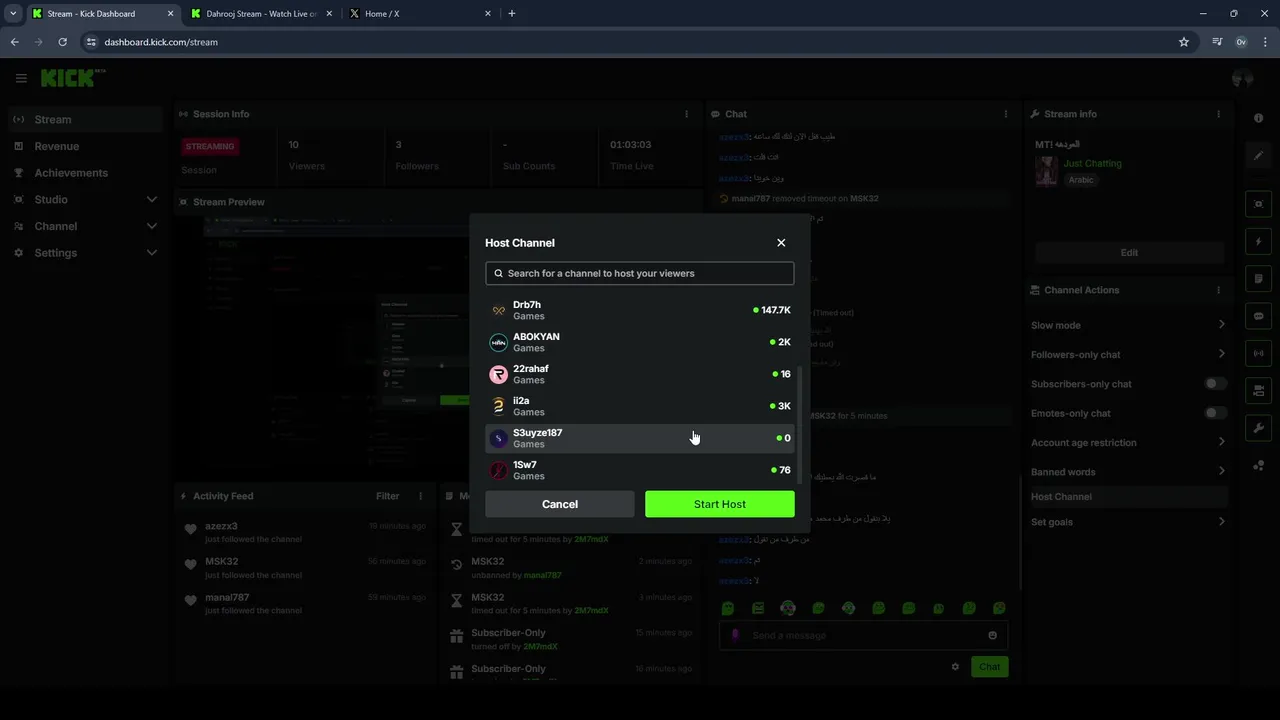
Task: Open the emoji picker in chat
Action: pyautogui.click(x=992, y=635)
